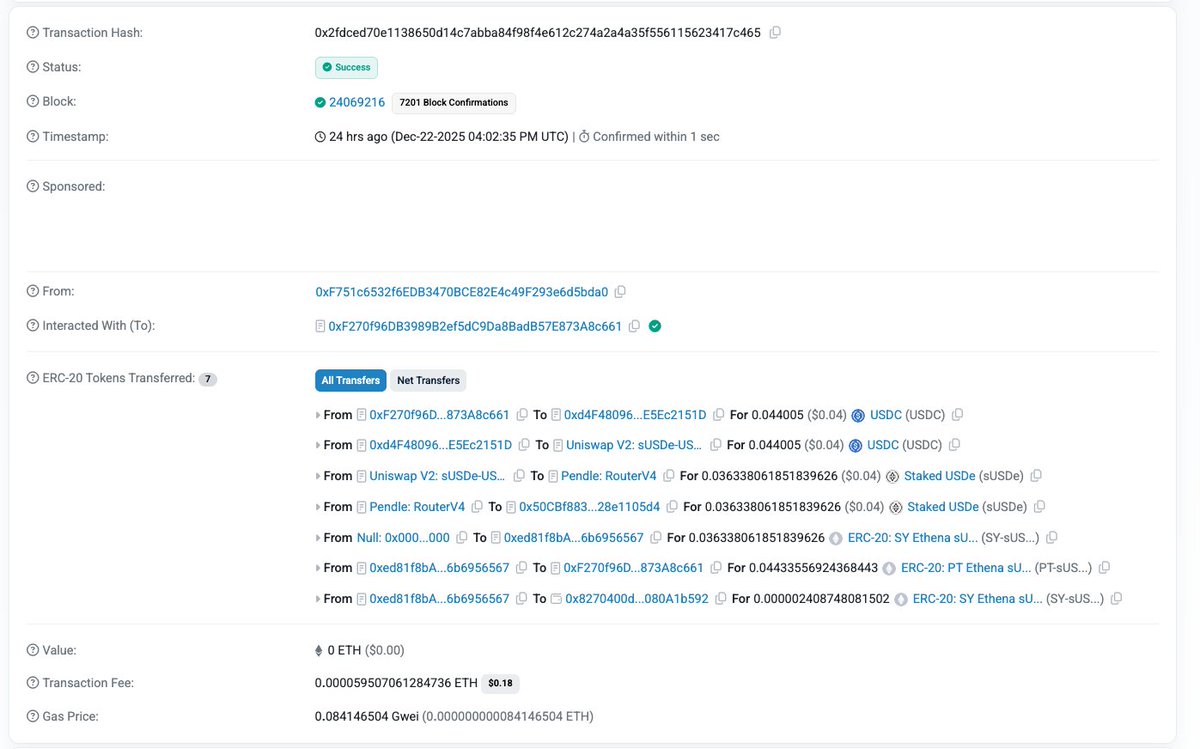
Task: Click USDC token logo in transfer to Uniswap V2
Action: [x=855, y=445]
